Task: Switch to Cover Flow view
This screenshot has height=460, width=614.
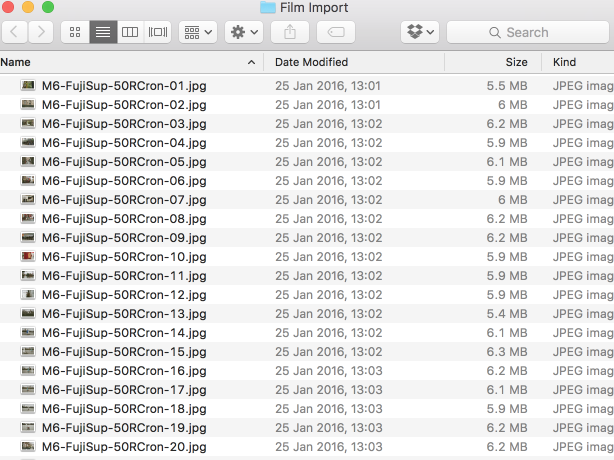Action: (x=157, y=32)
